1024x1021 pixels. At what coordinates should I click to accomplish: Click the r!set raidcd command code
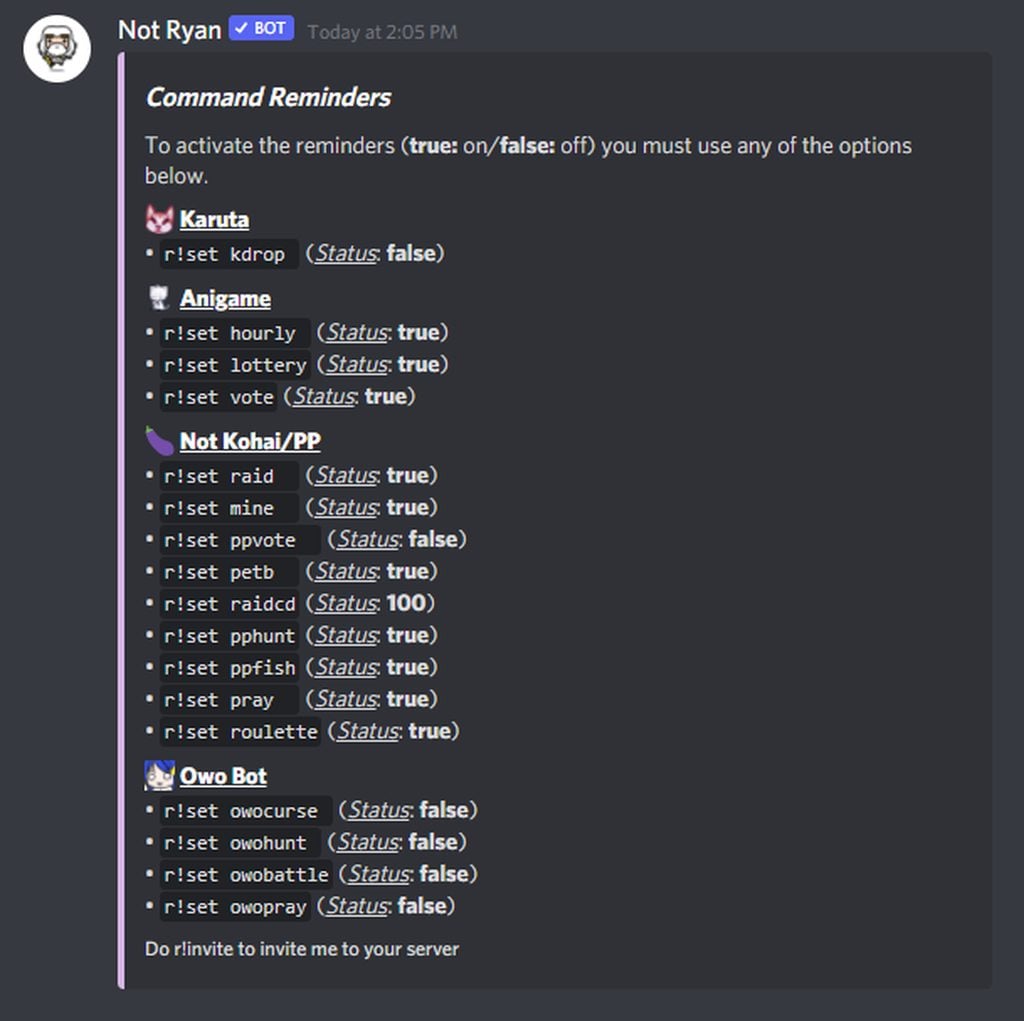tap(229, 604)
